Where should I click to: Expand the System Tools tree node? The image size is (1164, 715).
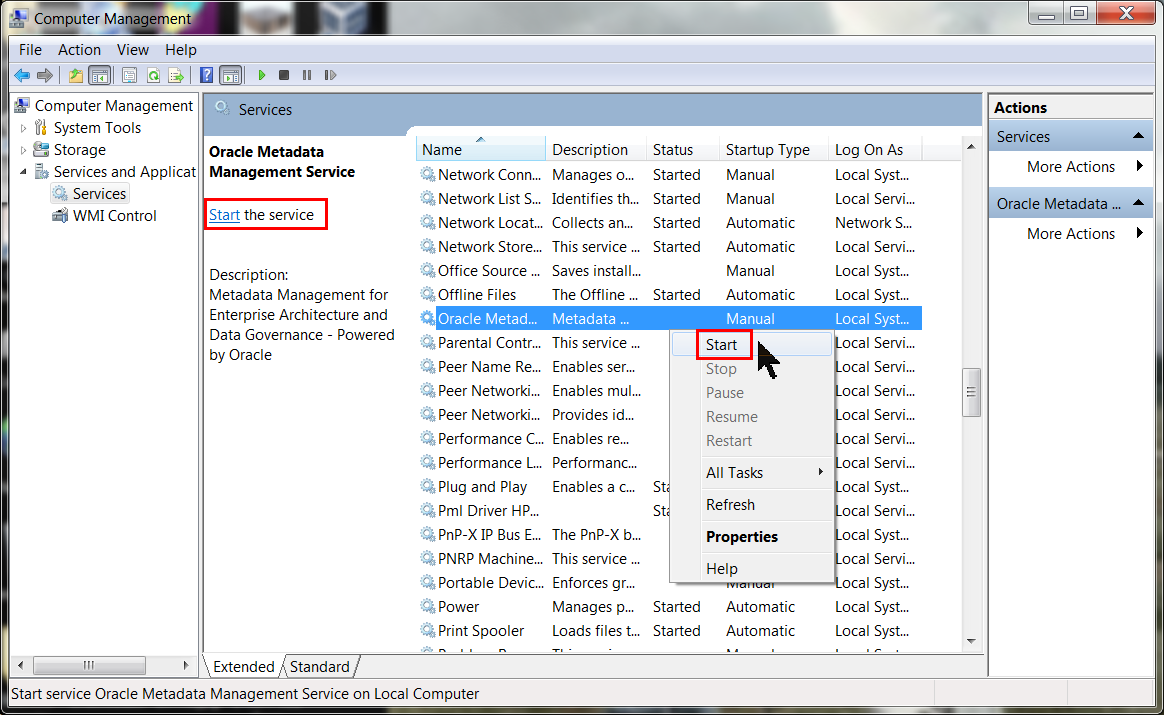(22, 127)
